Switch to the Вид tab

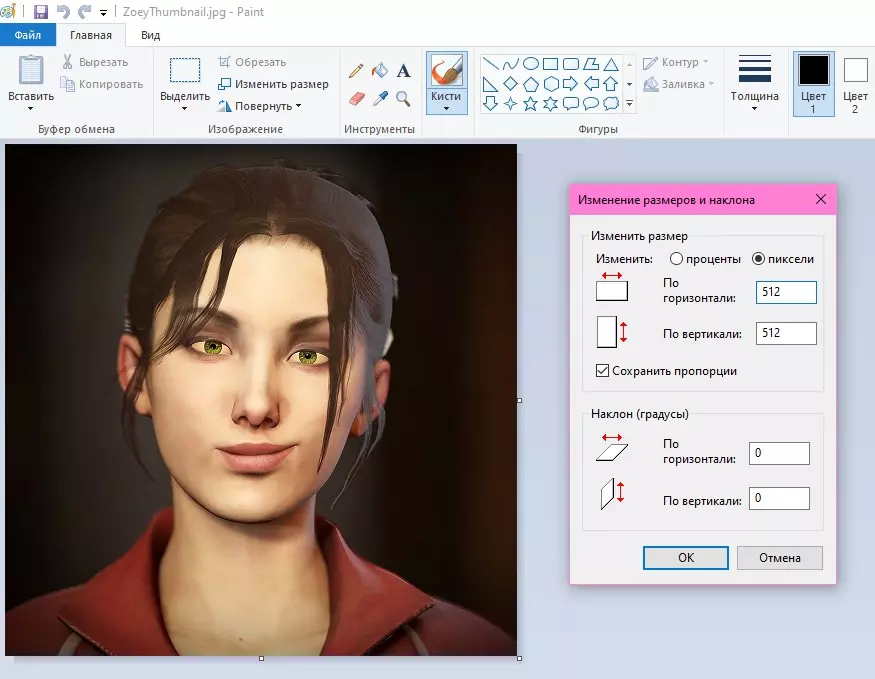click(151, 35)
